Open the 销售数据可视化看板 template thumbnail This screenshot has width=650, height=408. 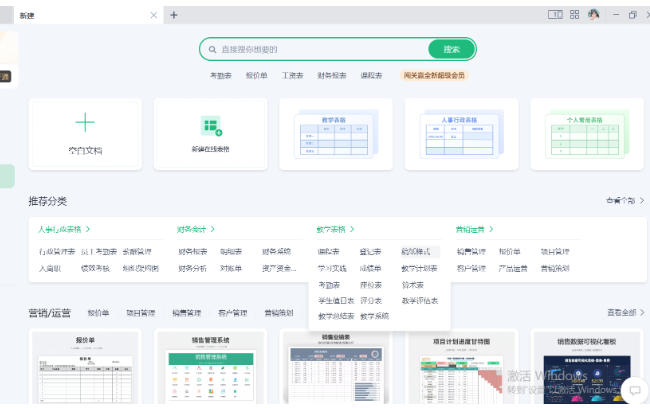(x=587, y=367)
